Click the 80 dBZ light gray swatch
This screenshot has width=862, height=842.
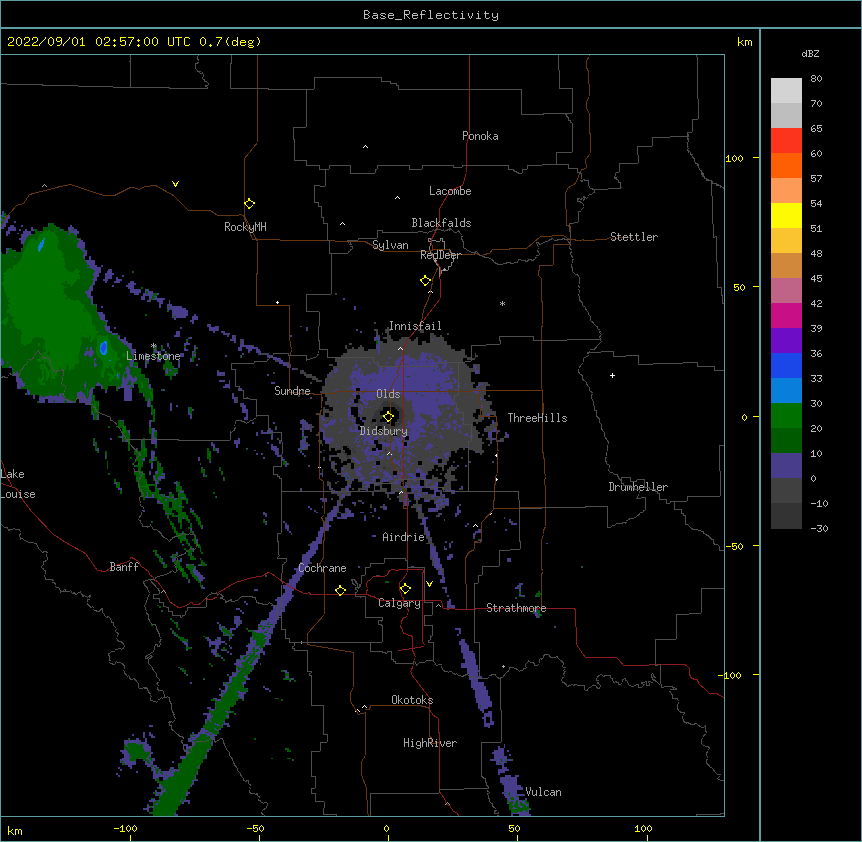786,91
